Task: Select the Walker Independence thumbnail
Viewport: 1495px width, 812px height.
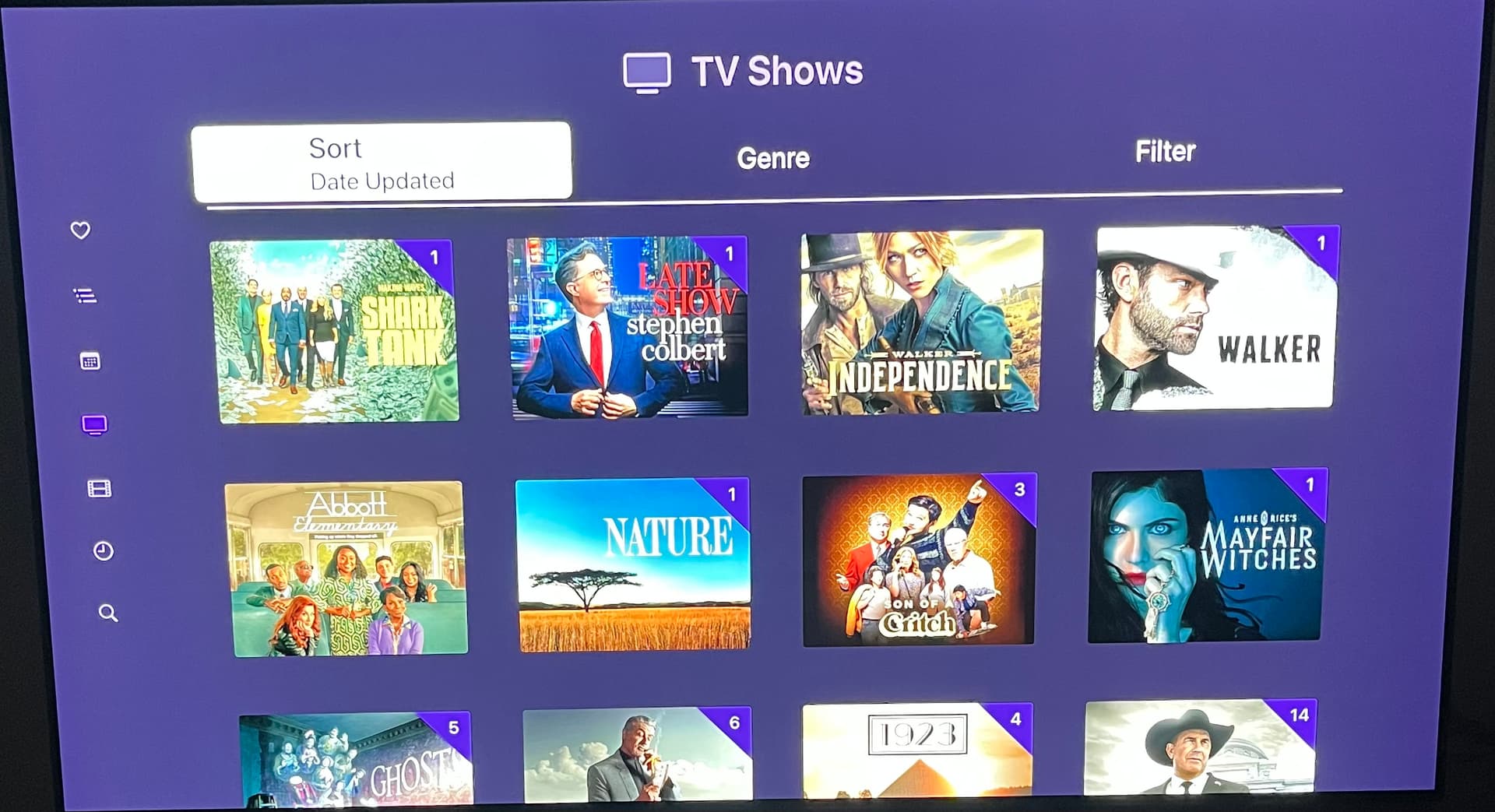Action: pyautogui.click(x=921, y=322)
